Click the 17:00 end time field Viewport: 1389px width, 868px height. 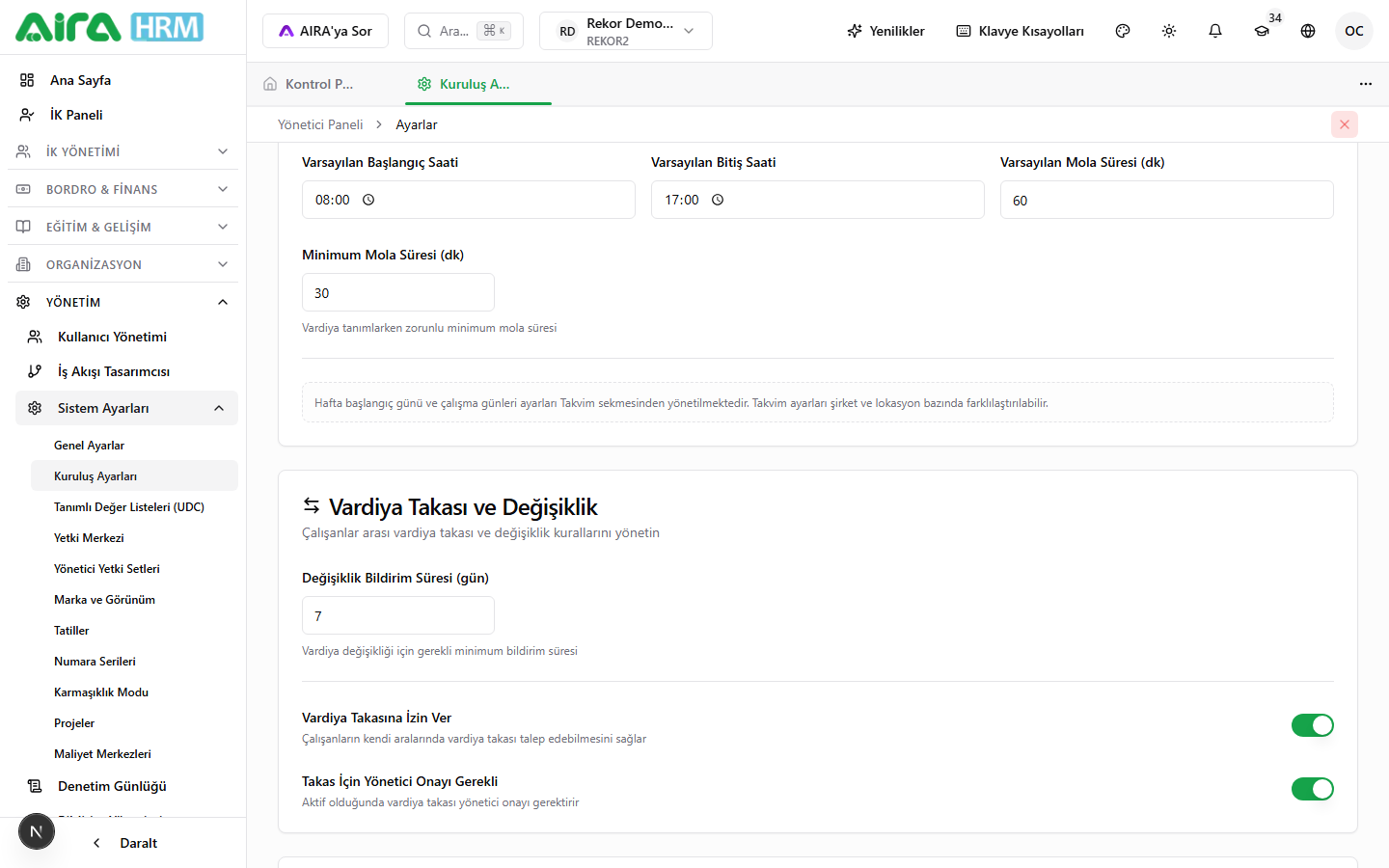point(818,200)
